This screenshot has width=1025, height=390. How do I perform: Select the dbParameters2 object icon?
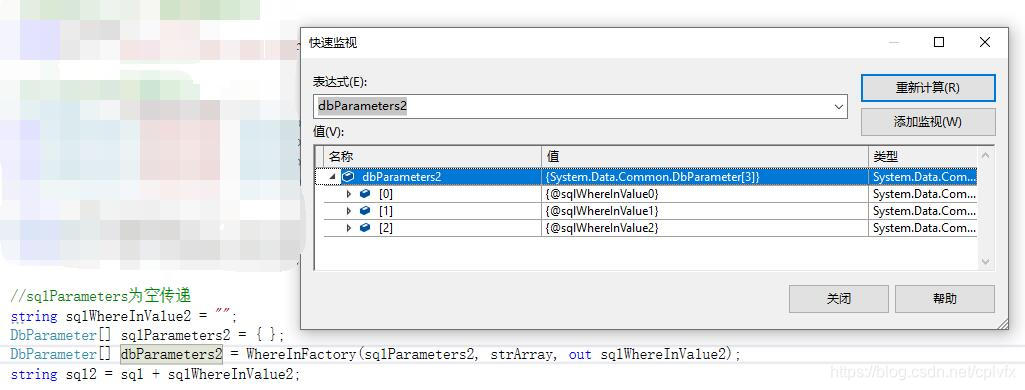pos(348,176)
